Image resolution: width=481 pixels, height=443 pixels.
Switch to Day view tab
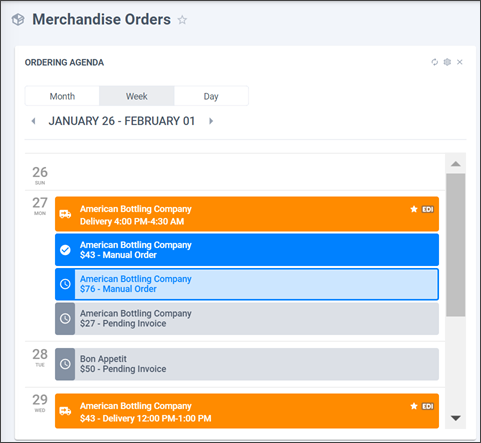click(x=211, y=96)
